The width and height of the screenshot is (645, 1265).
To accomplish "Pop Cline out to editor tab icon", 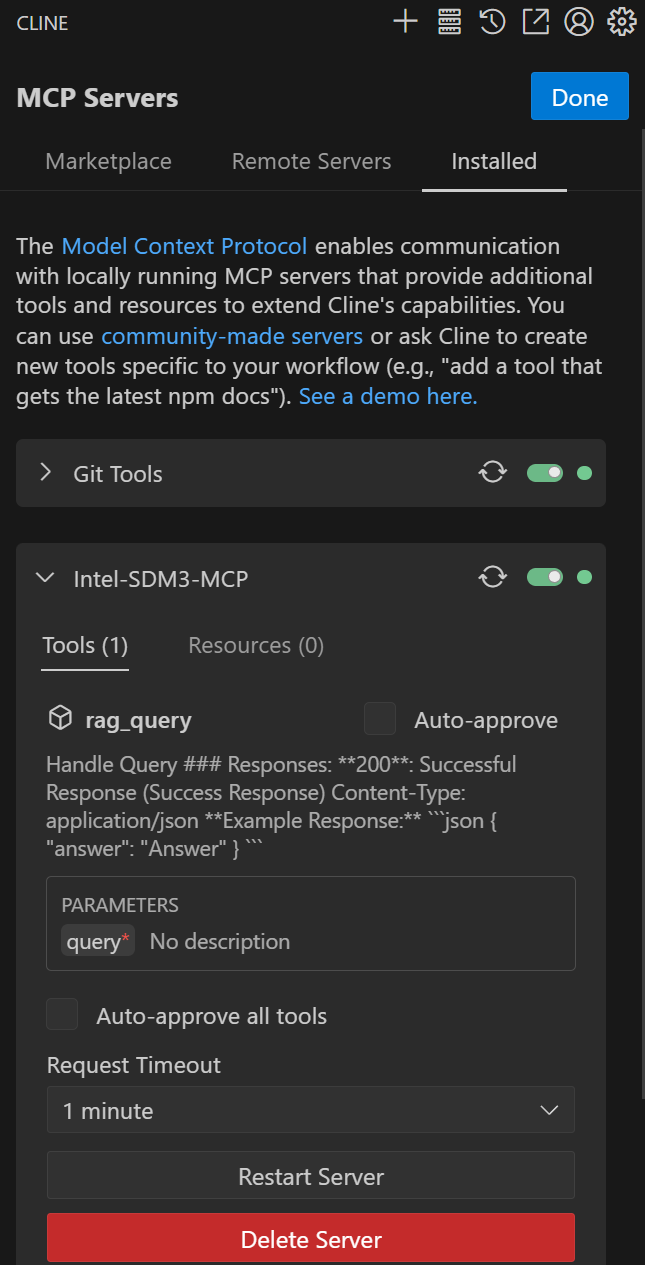I will [536, 22].
